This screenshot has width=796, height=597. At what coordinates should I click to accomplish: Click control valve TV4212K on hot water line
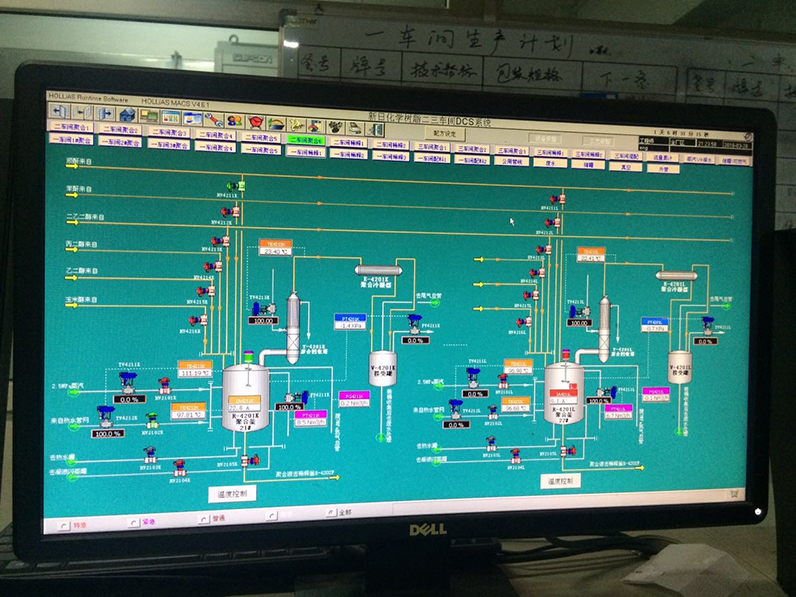pos(106,417)
